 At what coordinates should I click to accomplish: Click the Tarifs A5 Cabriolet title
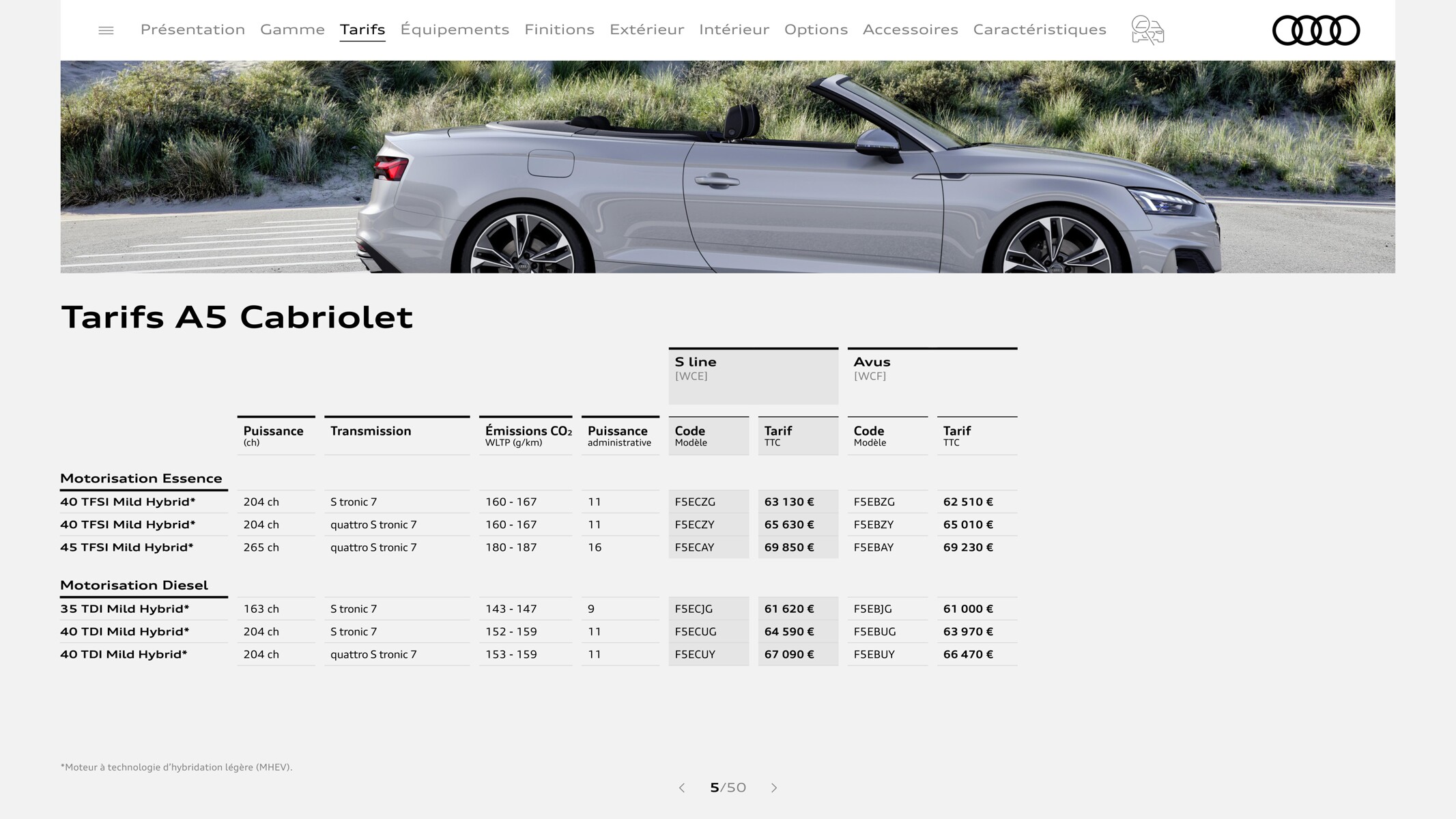tap(237, 317)
